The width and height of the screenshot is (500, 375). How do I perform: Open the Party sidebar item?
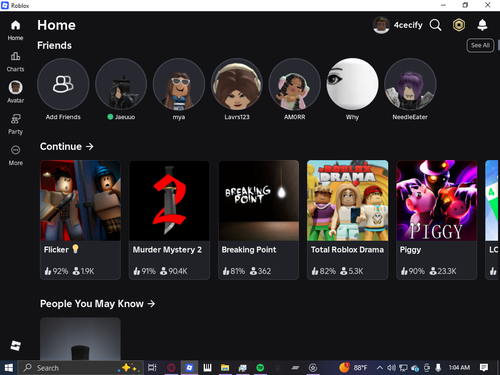coord(15,124)
